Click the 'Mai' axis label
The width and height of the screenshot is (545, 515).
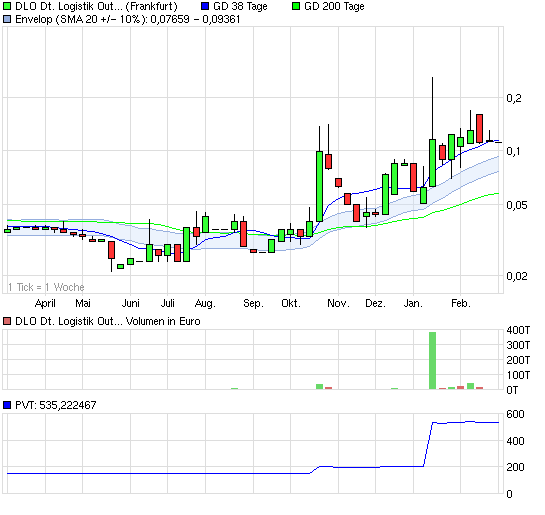point(83,303)
